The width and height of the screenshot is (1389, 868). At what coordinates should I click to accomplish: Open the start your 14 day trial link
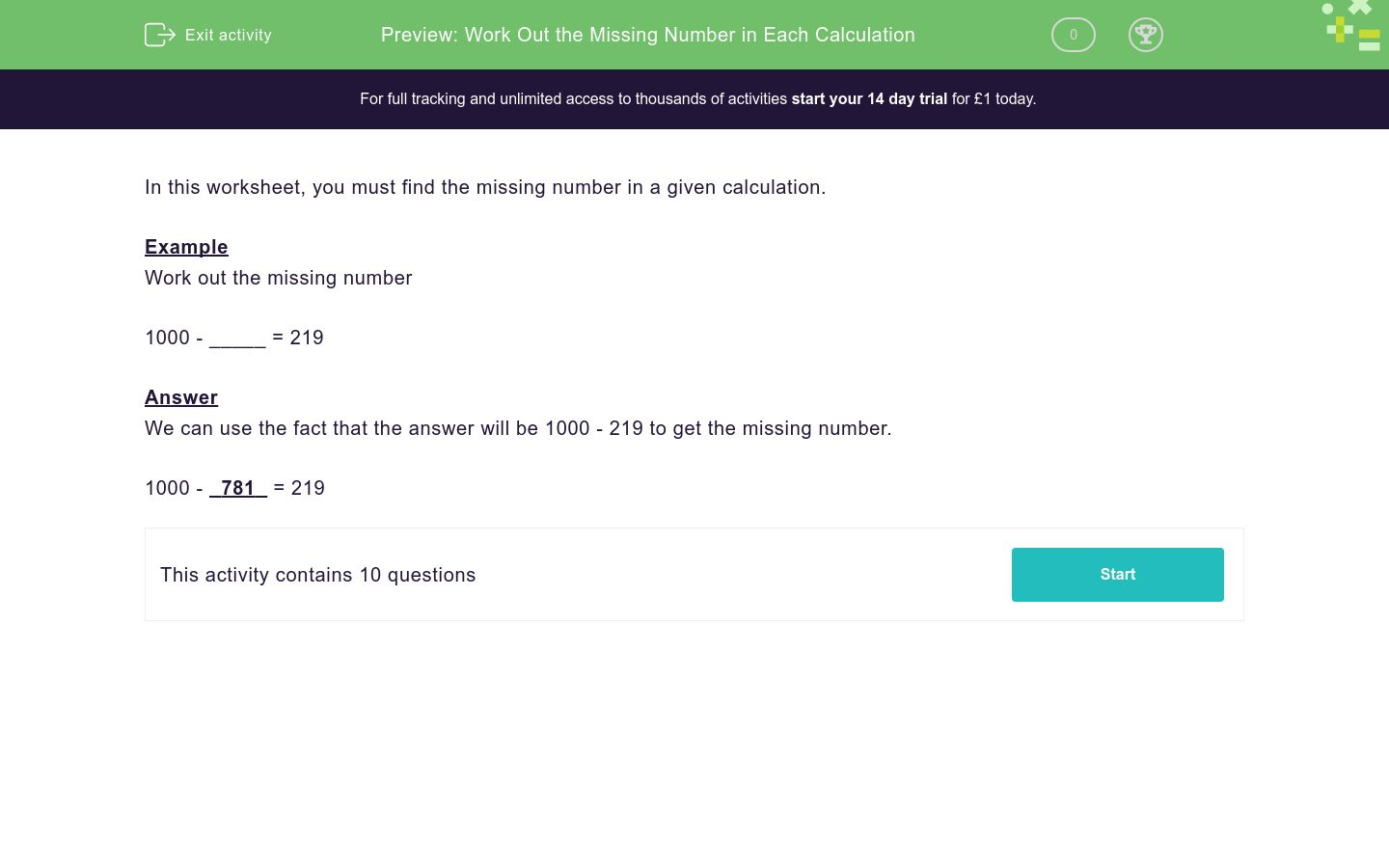(868, 98)
